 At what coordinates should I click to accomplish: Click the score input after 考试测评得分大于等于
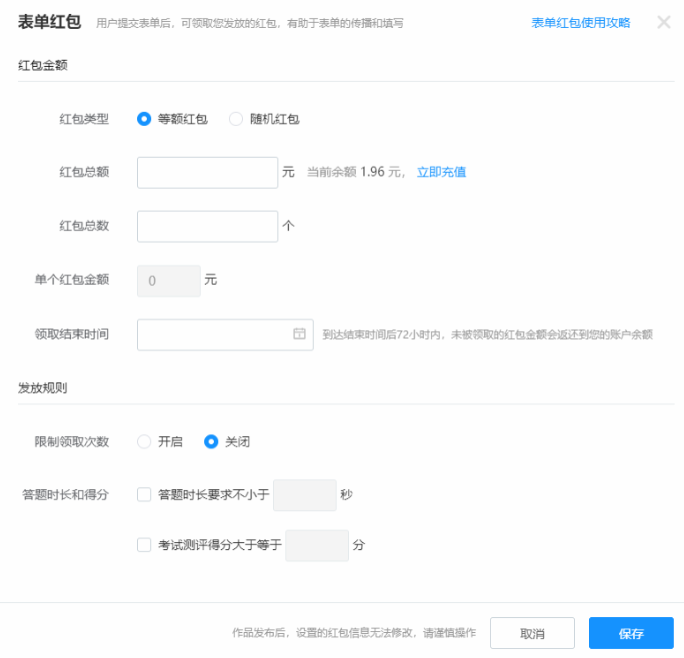pyautogui.click(x=317, y=545)
